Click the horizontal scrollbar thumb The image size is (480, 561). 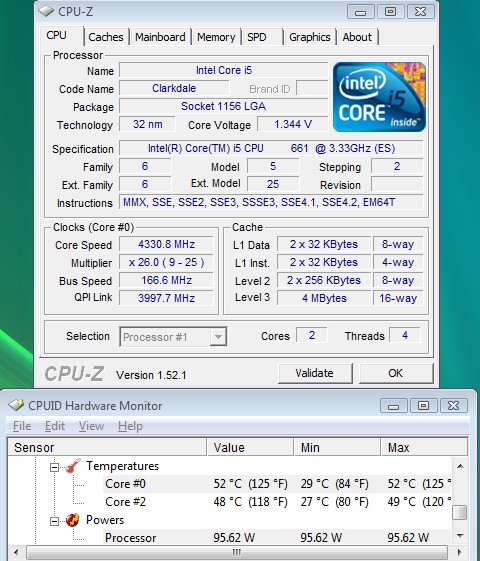pos(237,552)
